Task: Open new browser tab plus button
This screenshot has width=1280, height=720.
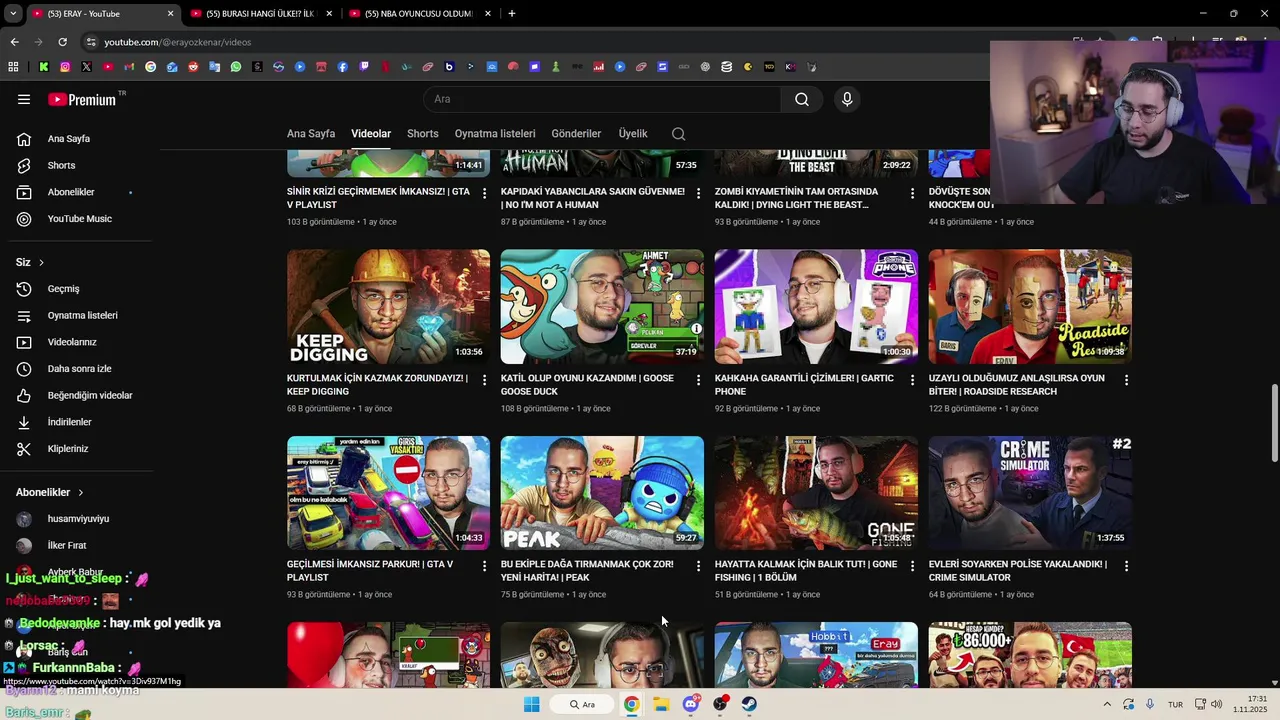Action: pos(512,14)
